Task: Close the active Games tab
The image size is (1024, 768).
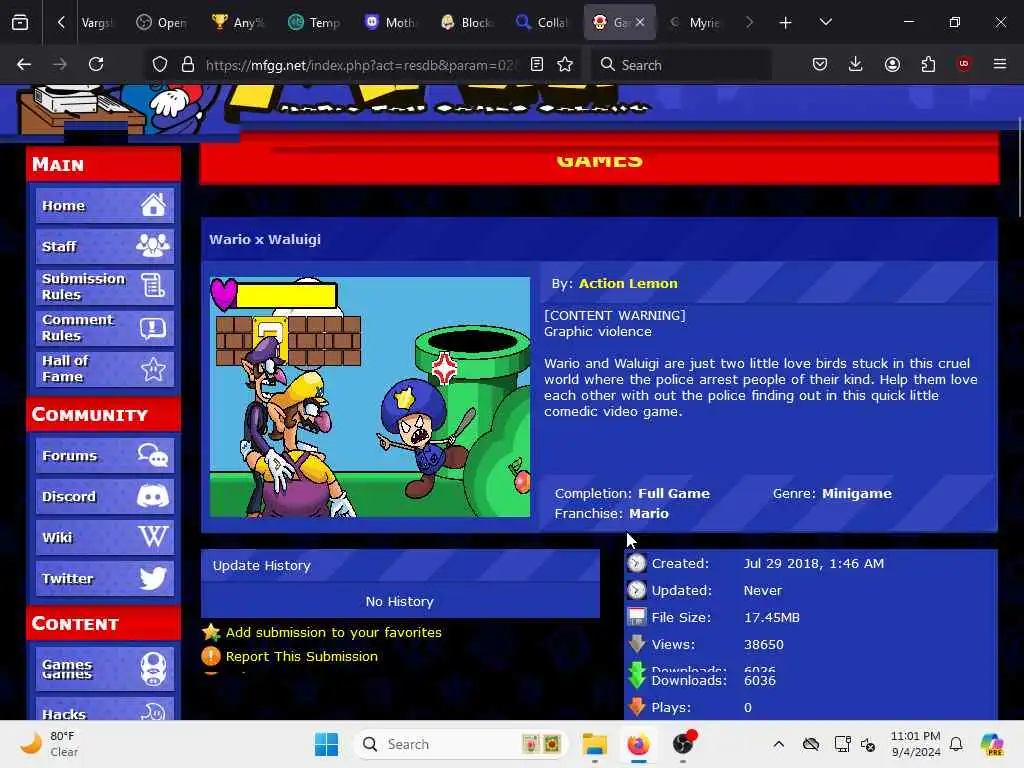Action: (x=640, y=22)
